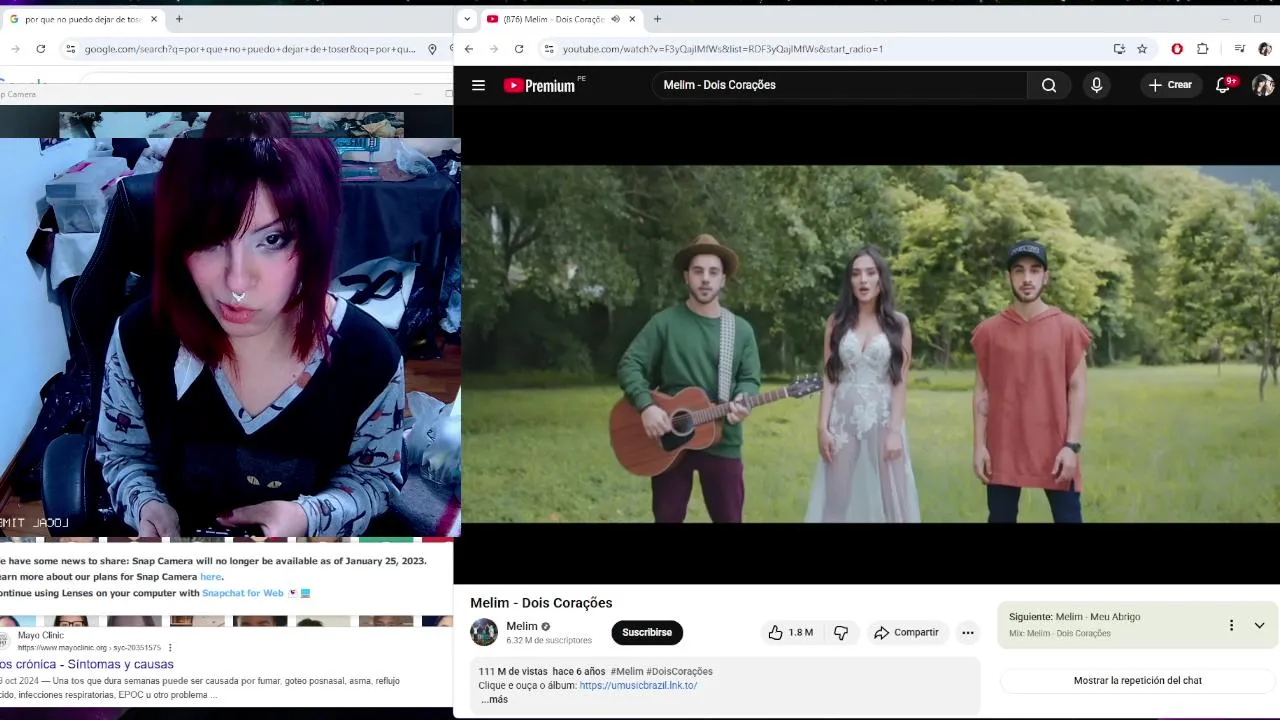The height and width of the screenshot is (720, 1280).
Task: Click the Crear button
Action: tap(1170, 85)
